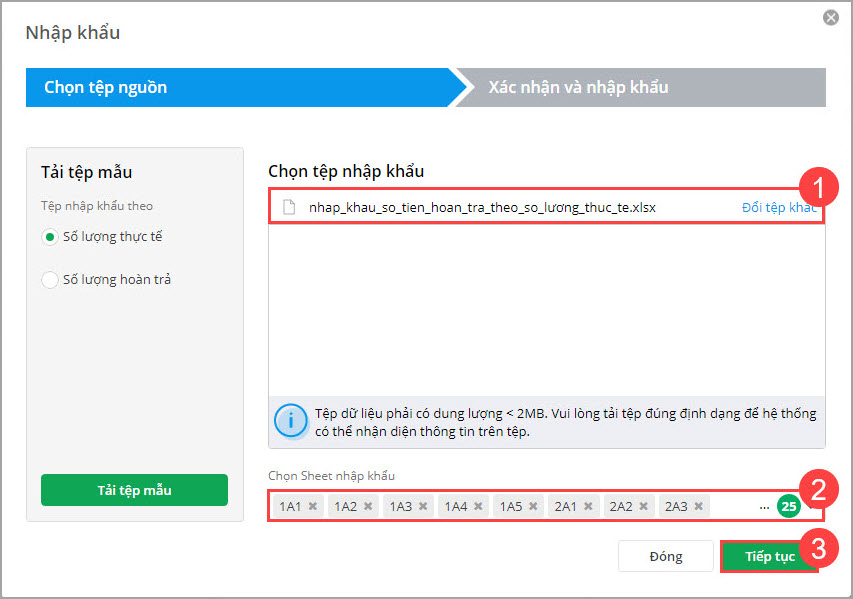Remove the 2A2 sheet tag
The image size is (853, 599).
click(644, 507)
